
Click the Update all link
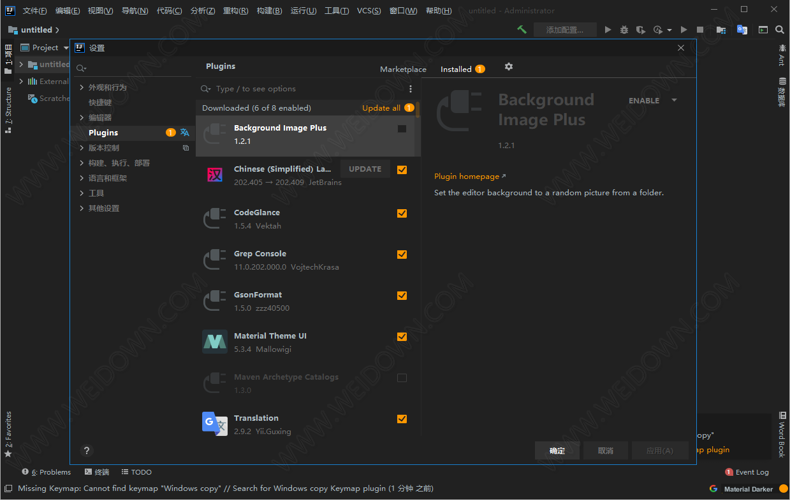click(x=381, y=108)
